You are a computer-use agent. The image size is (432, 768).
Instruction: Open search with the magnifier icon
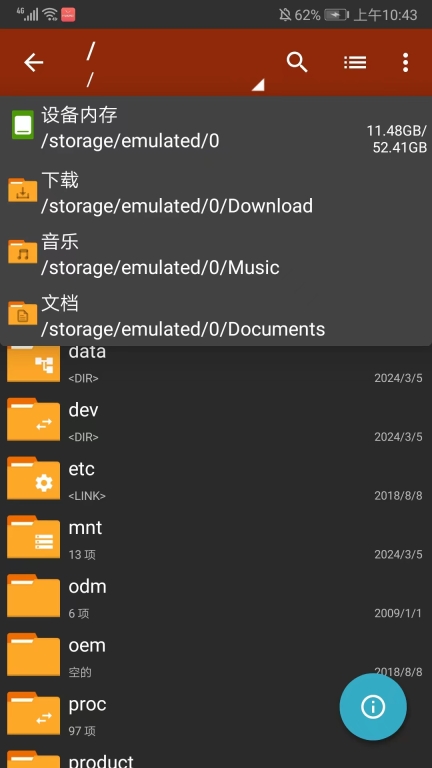pos(297,63)
